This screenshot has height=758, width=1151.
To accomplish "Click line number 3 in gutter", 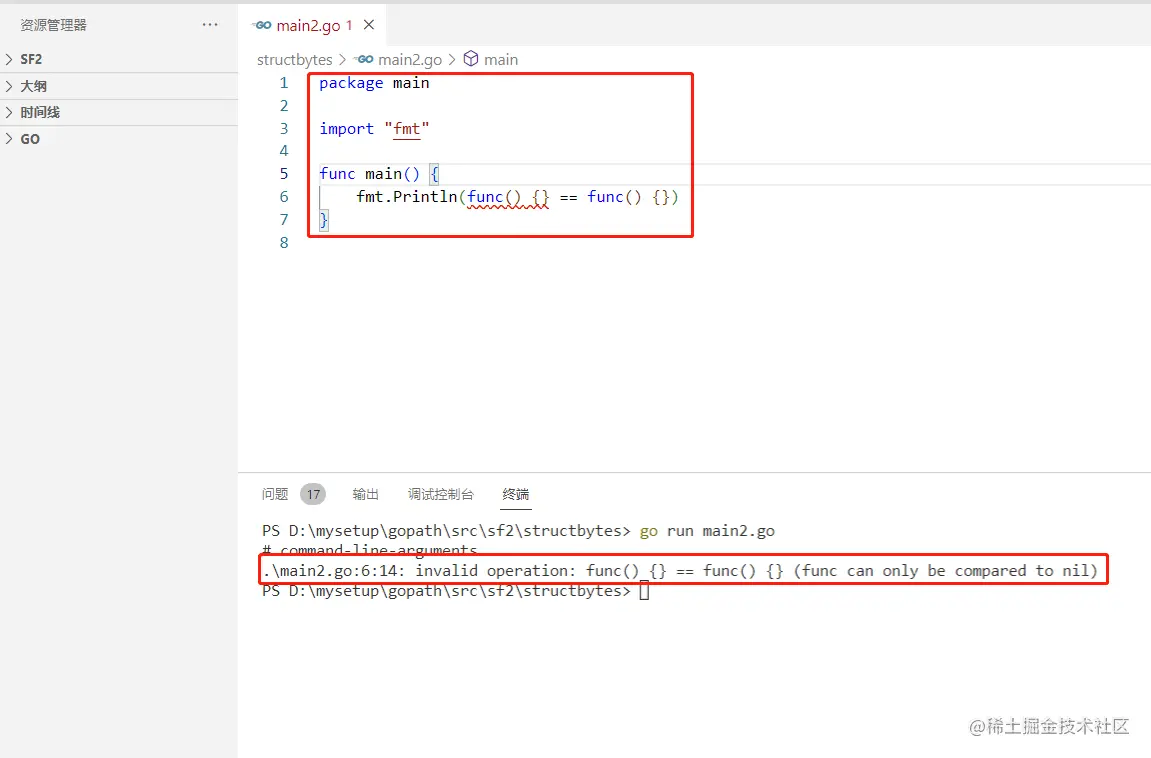I will click(284, 128).
